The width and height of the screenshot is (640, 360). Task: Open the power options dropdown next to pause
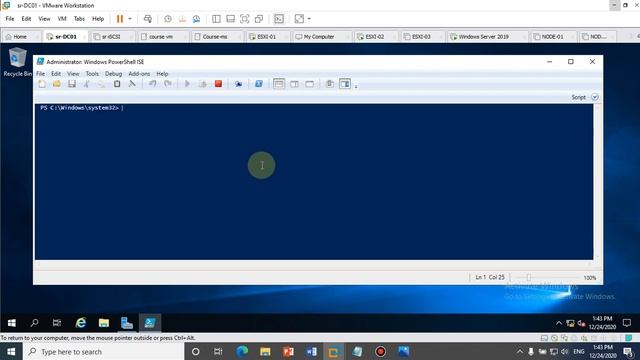click(x=130, y=19)
